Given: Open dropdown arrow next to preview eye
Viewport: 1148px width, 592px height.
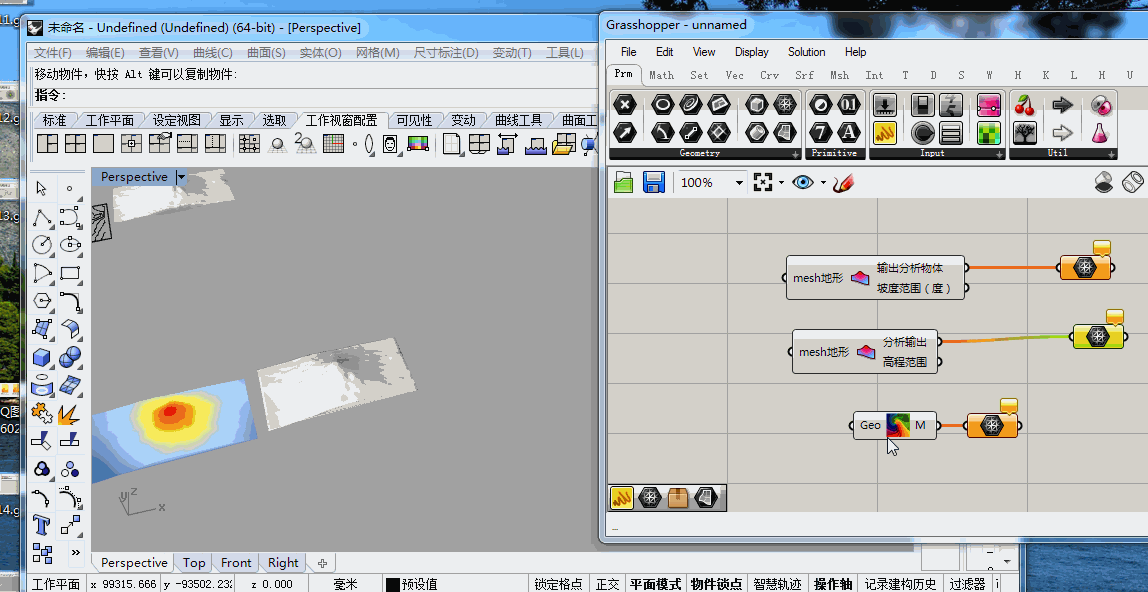Looking at the screenshot, I should (x=823, y=183).
